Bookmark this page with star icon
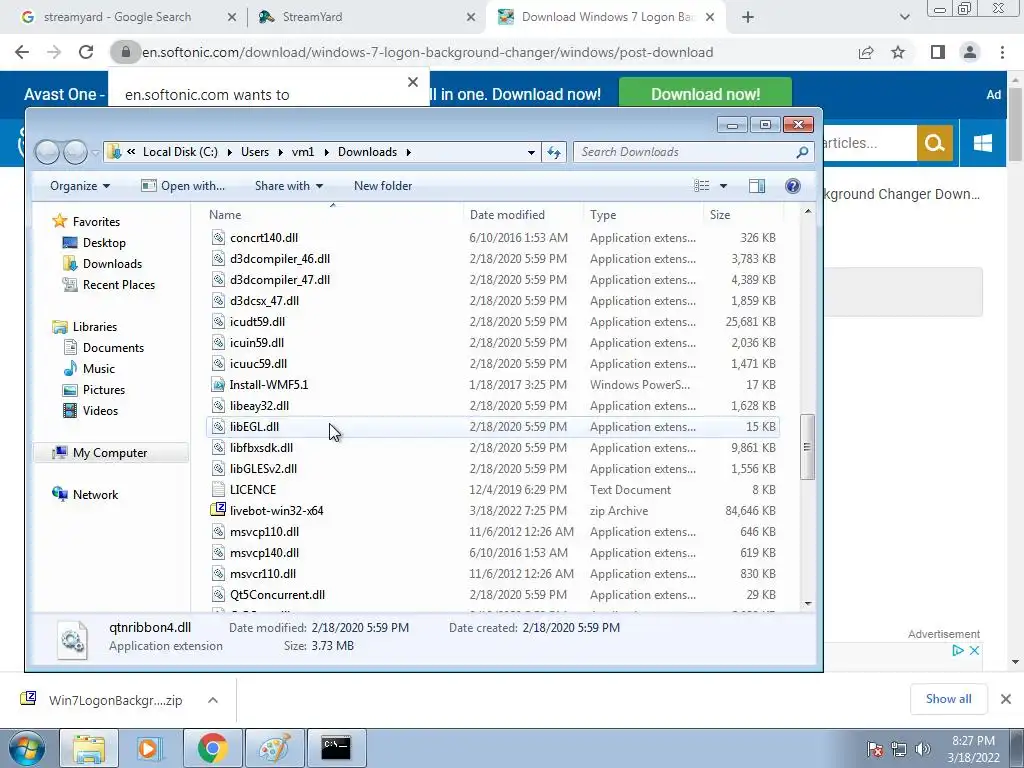The width and height of the screenshot is (1024, 768). pyautogui.click(x=898, y=52)
